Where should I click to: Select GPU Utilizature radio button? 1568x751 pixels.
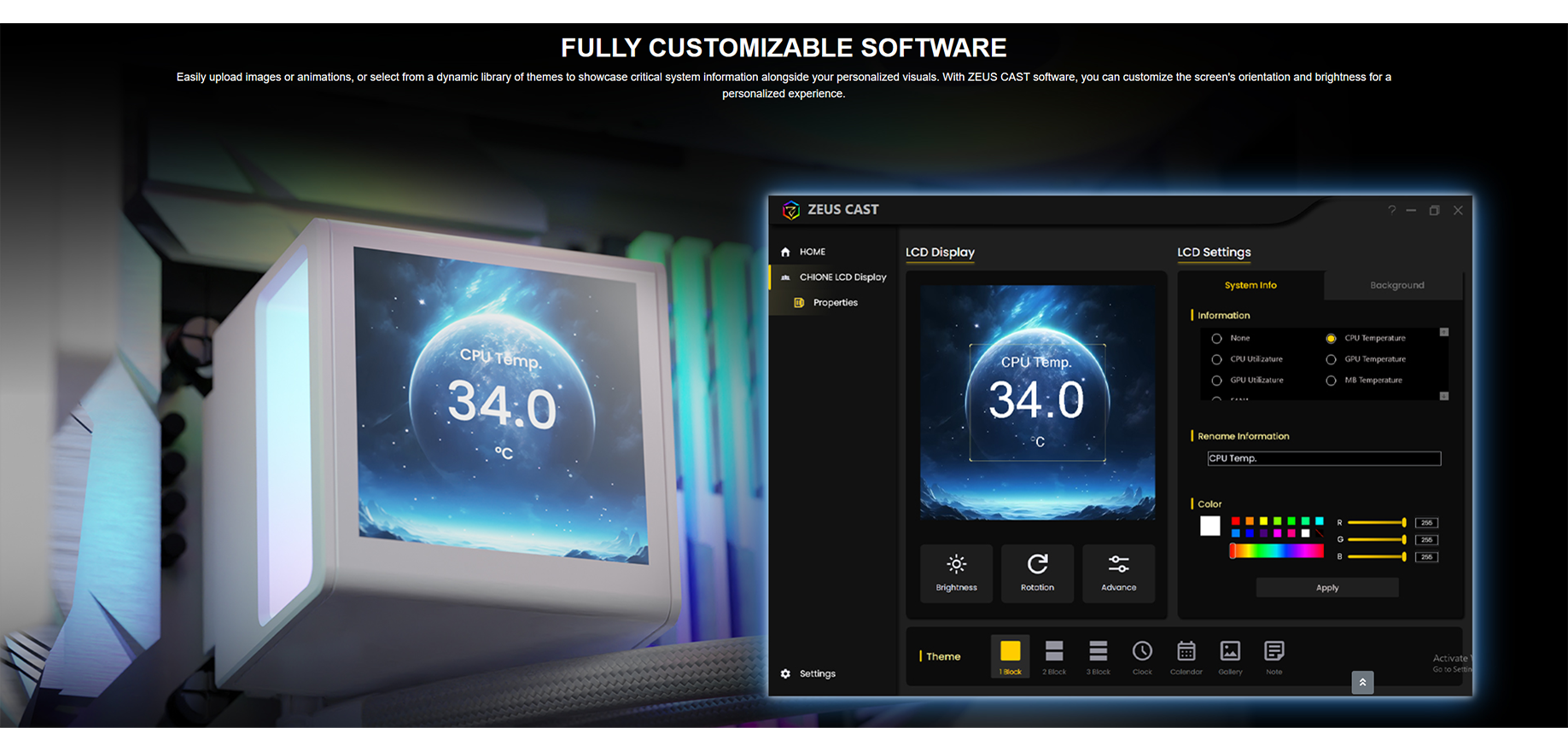pos(1217,381)
